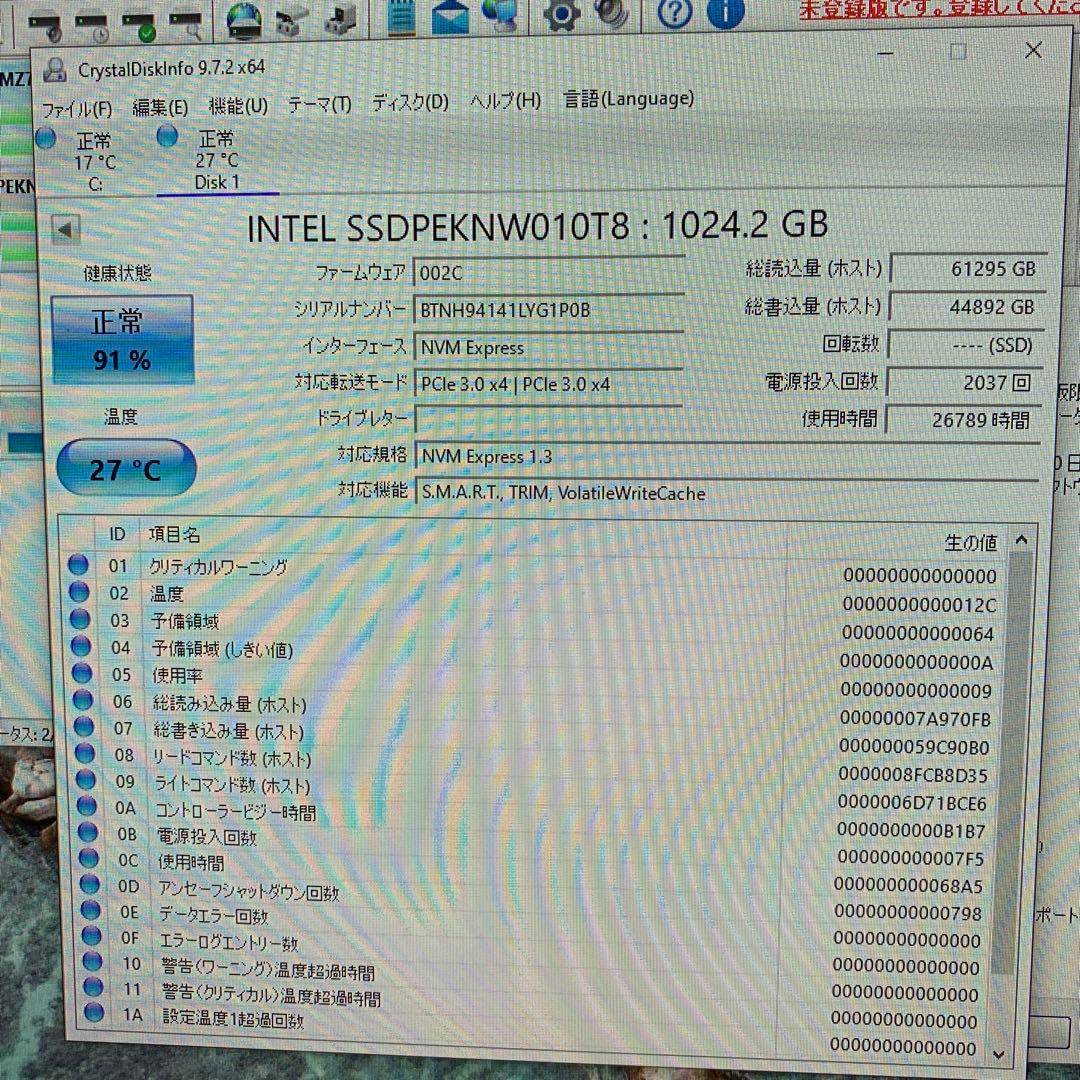
Task: Open the ヘルプ(H) menu
Action: point(505,101)
